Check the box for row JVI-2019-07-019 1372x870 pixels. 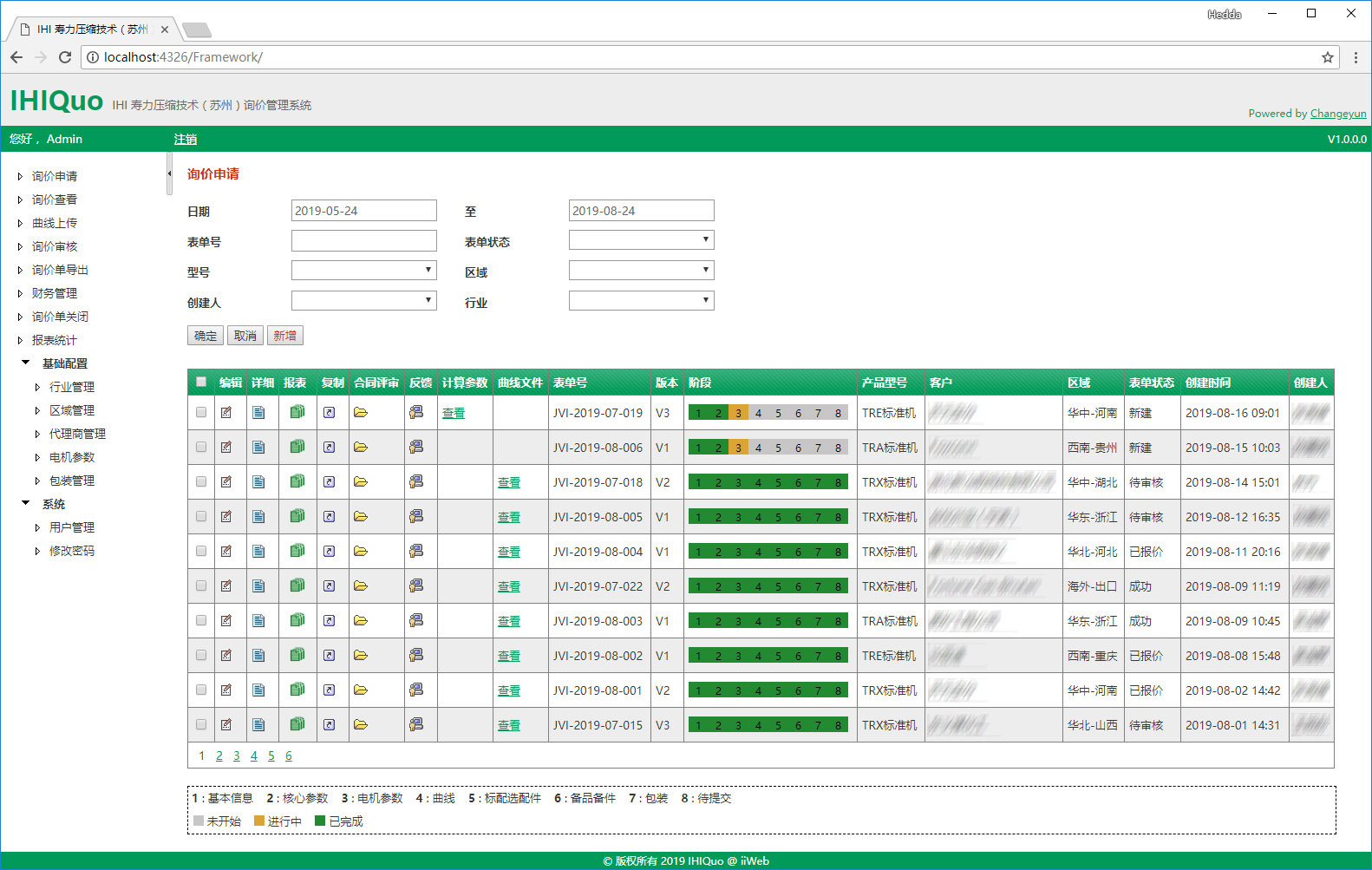(x=201, y=413)
